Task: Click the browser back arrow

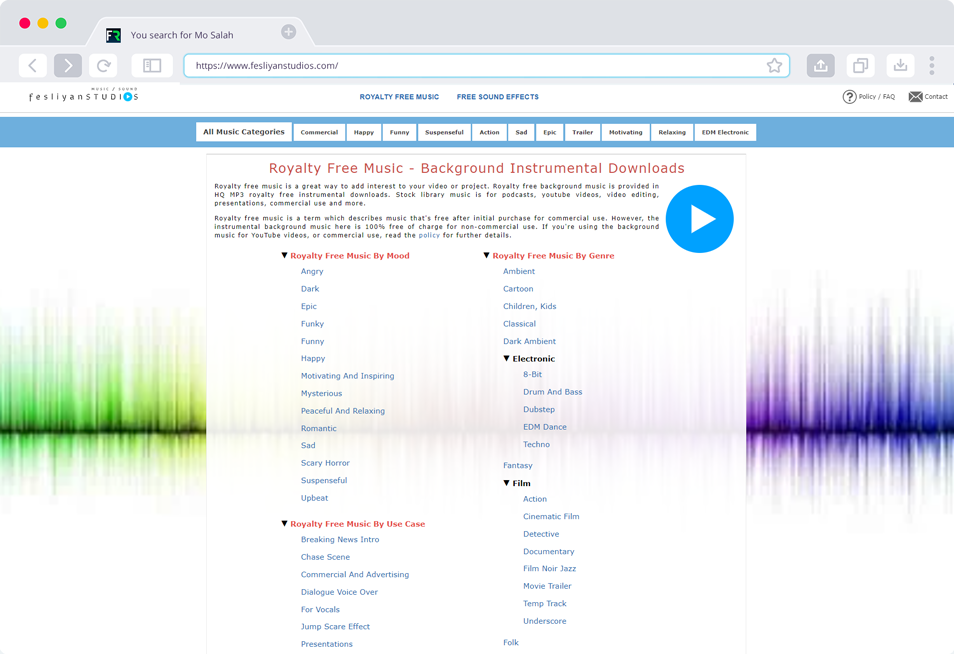Action: coord(33,66)
